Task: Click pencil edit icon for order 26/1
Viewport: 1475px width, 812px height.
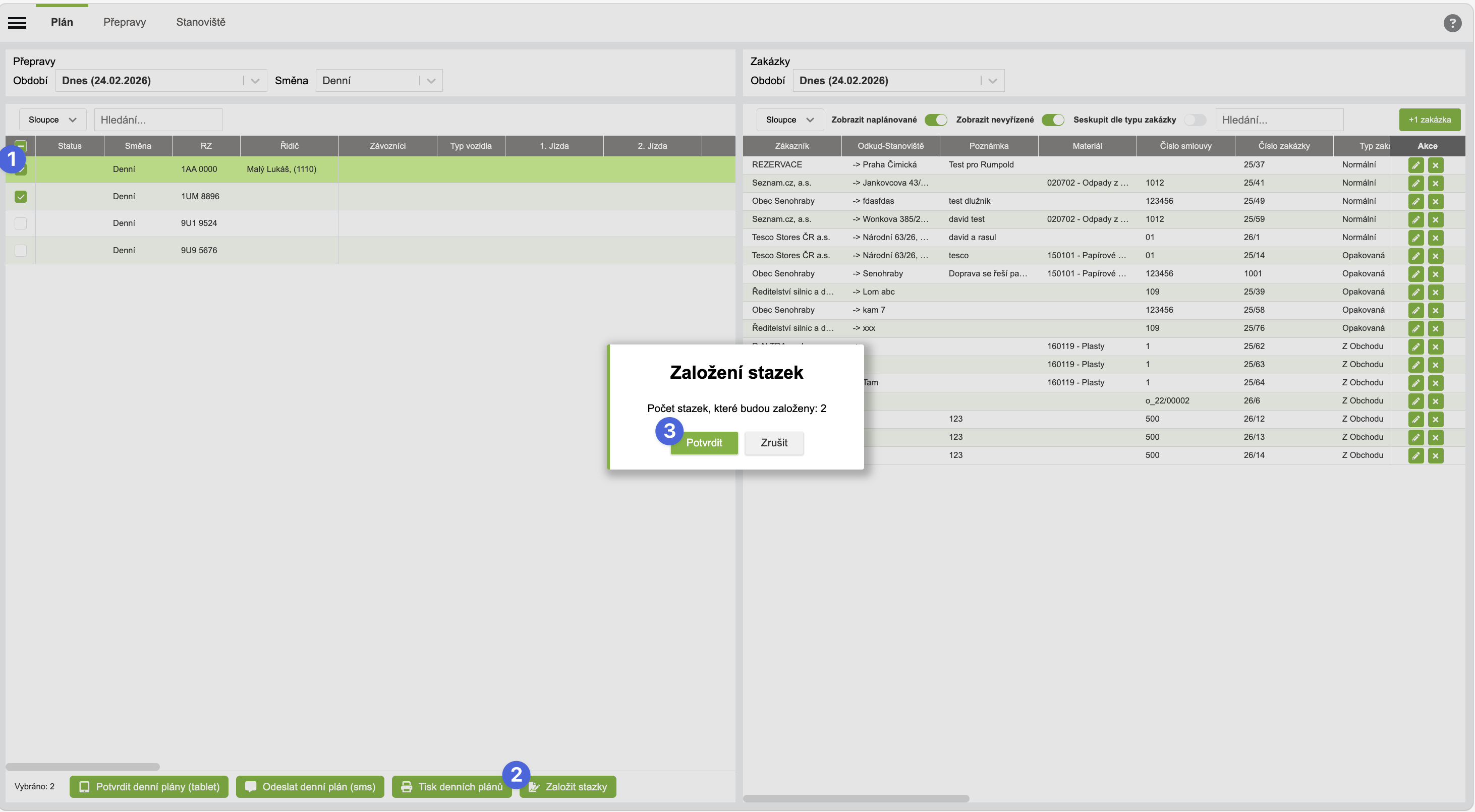Action: pyautogui.click(x=1415, y=238)
